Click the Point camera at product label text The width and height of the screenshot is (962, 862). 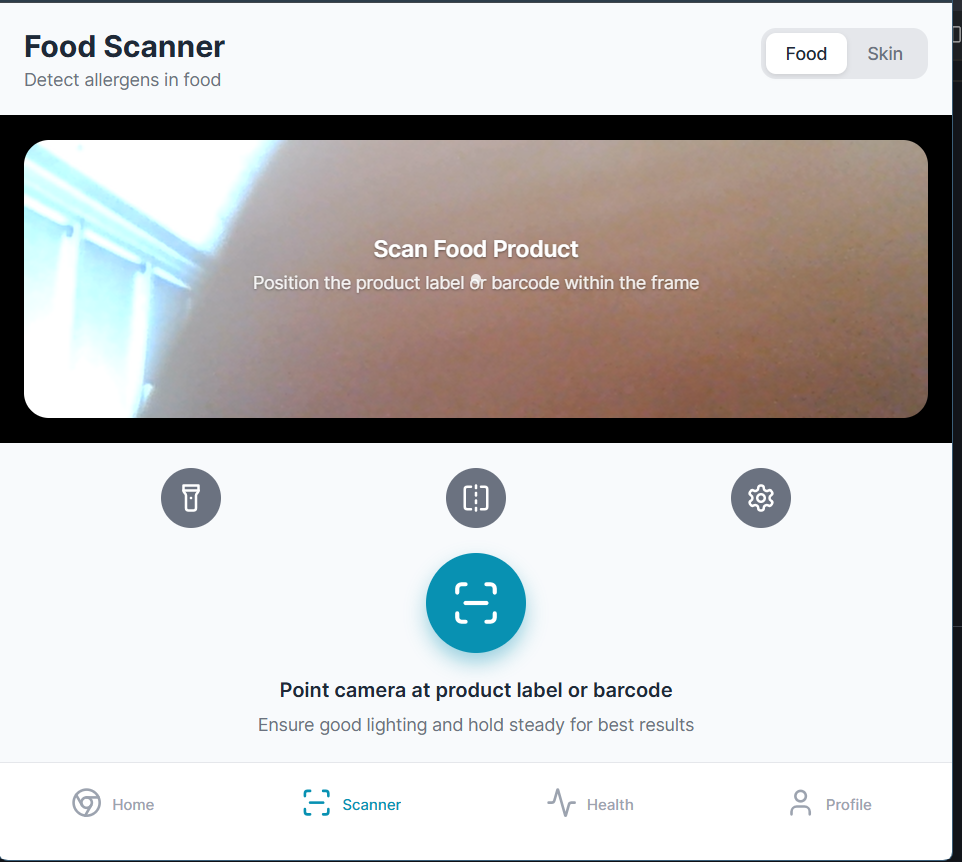point(475,690)
